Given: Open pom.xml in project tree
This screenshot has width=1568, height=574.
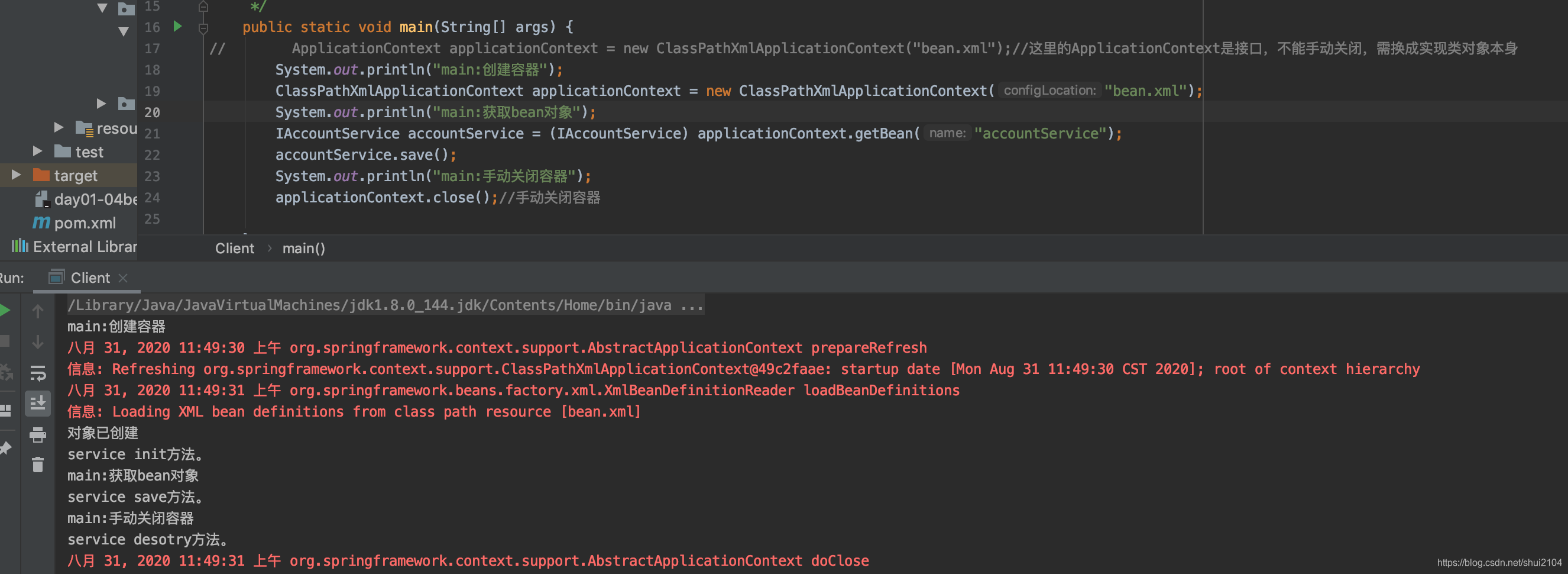Looking at the screenshot, I should (85, 223).
